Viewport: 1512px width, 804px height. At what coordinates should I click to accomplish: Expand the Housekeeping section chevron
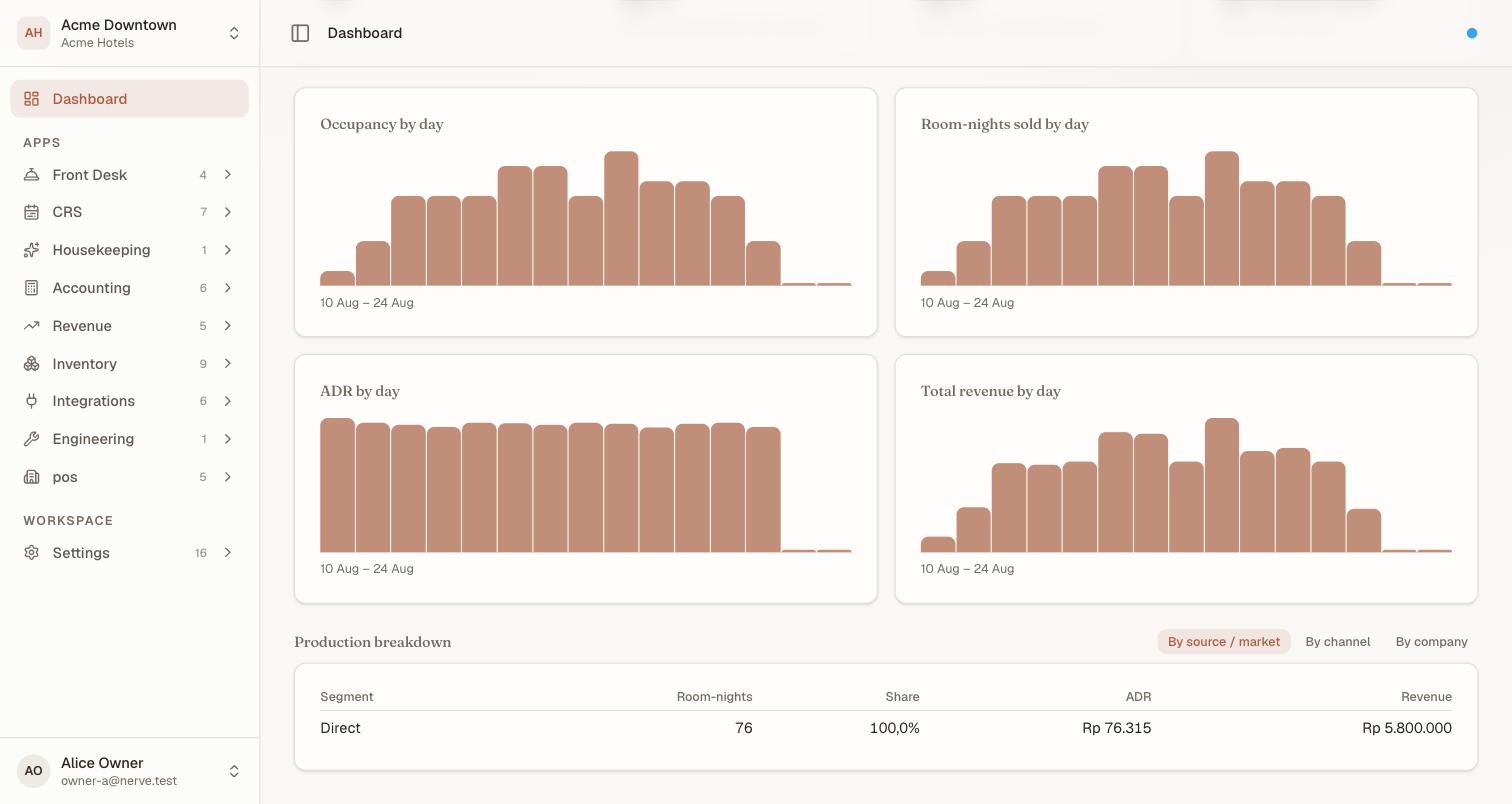(x=228, y=250)
